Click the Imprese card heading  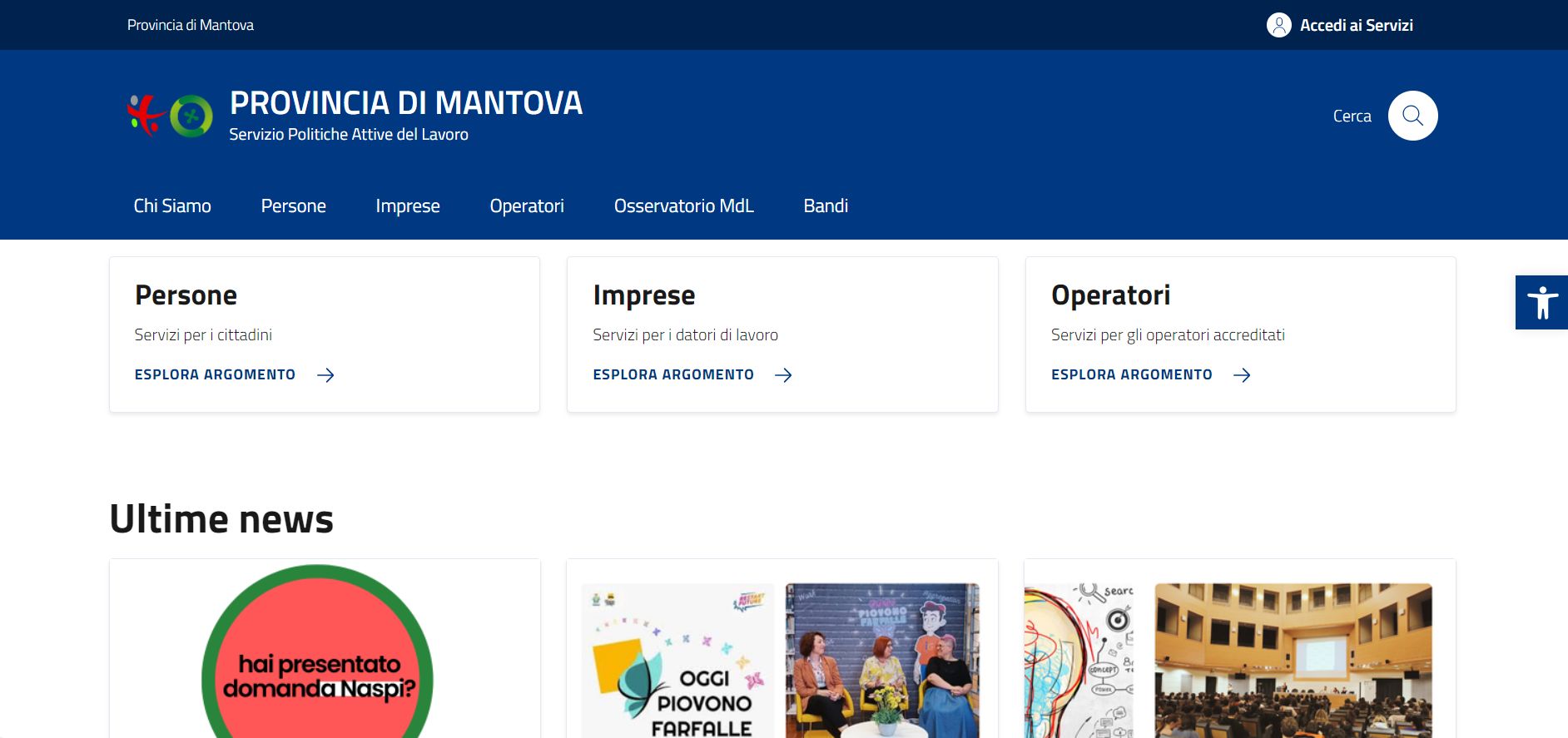tap(644, 295)
